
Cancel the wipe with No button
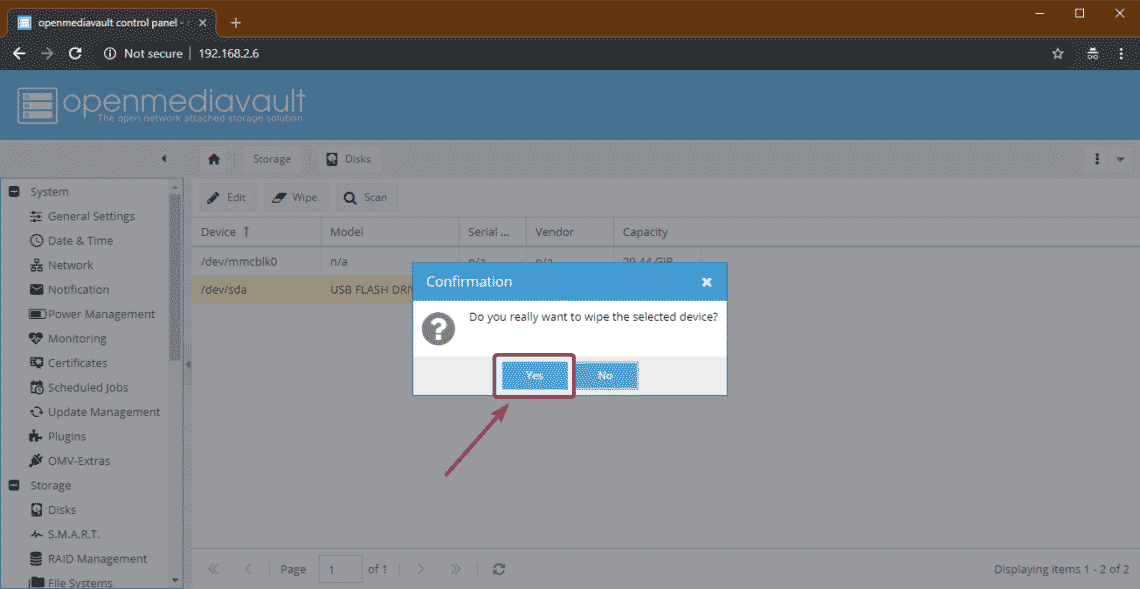(x=605, y=376)
